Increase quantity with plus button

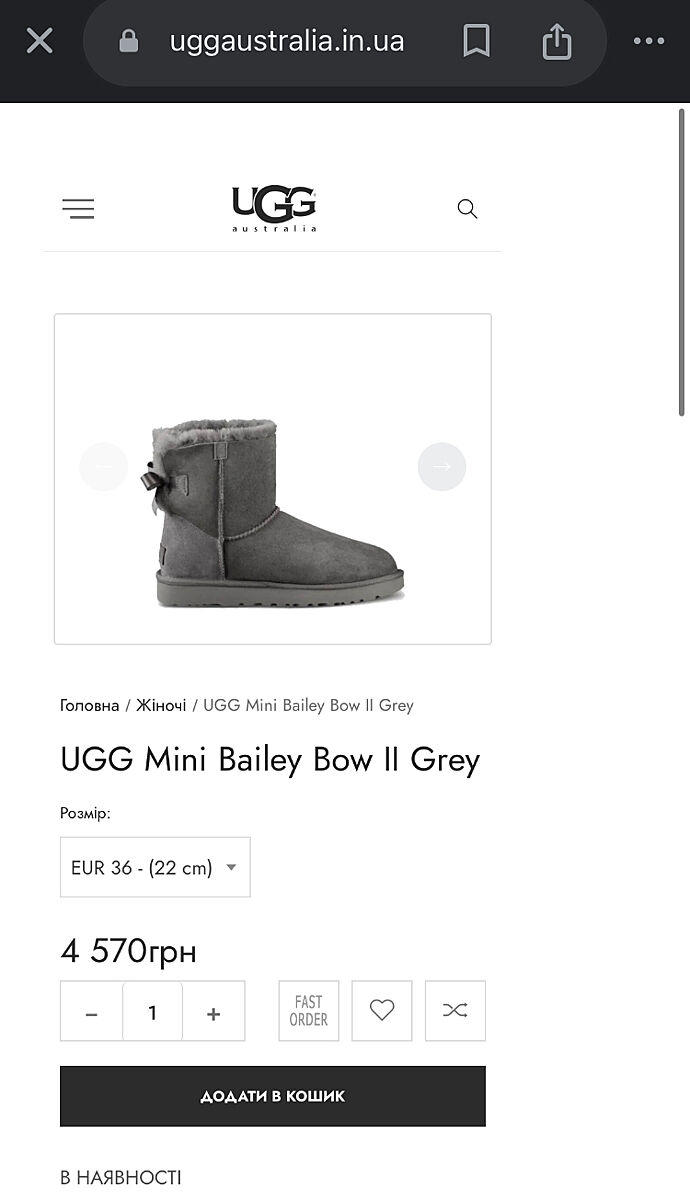click(213, 1013)
